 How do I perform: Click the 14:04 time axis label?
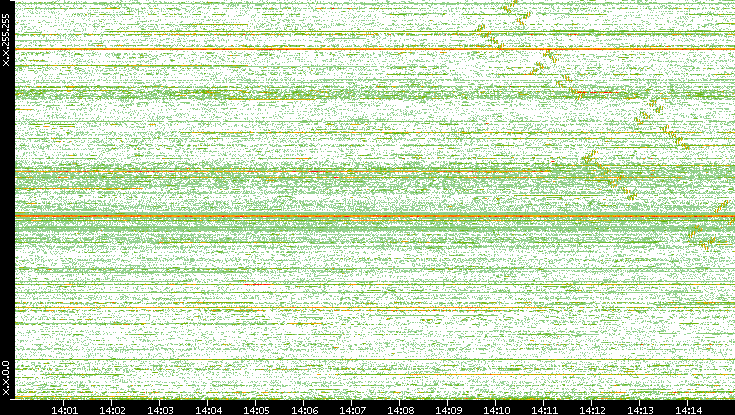pyautogui.click(x=208, y=410)
